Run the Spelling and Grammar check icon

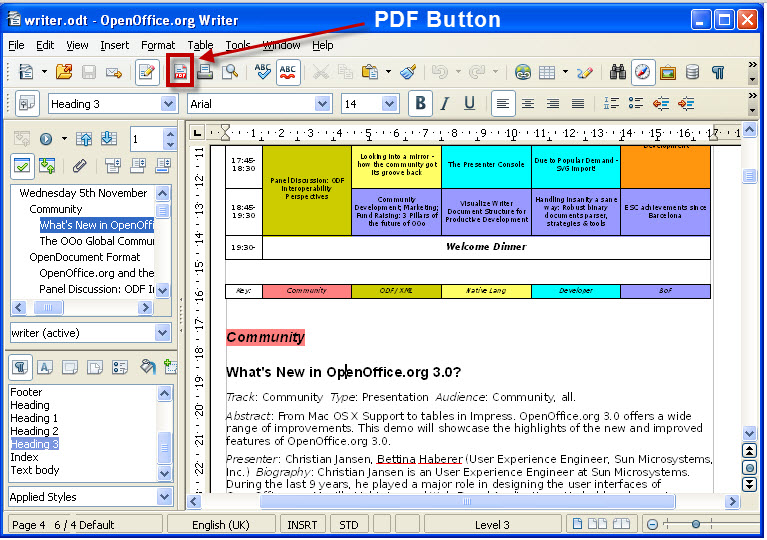262,72
